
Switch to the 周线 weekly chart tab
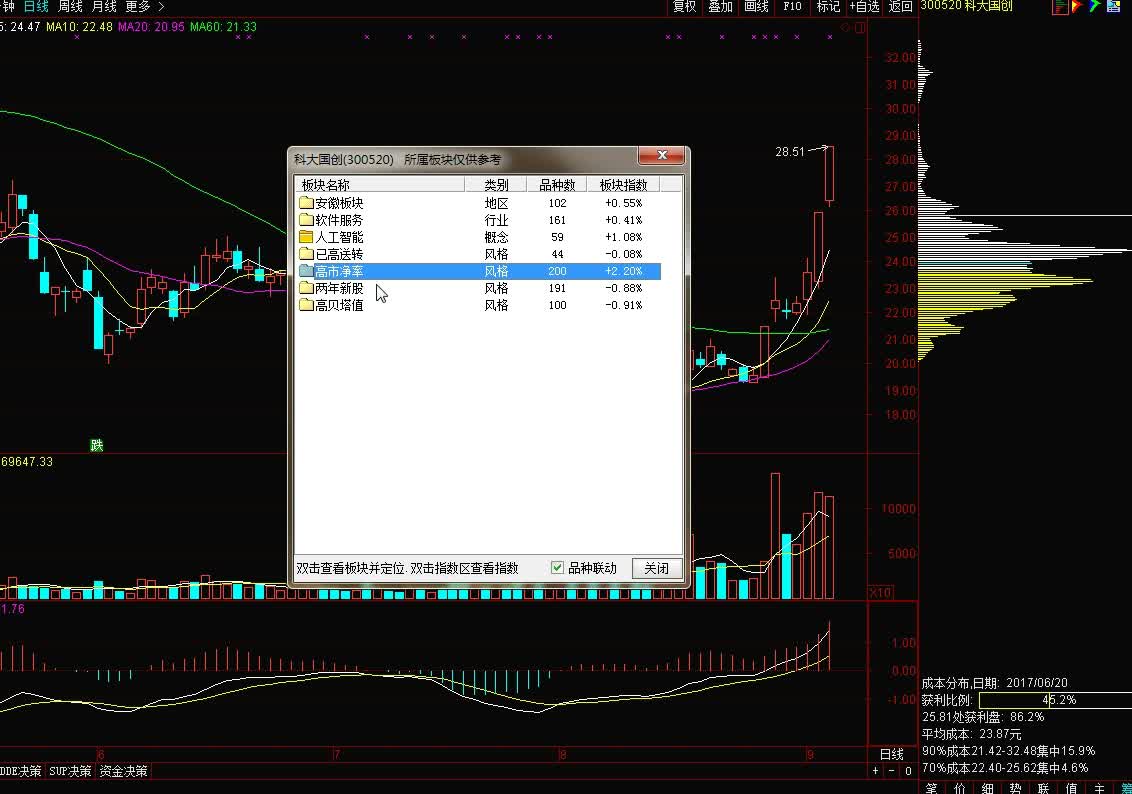click(x=71, y=6)
